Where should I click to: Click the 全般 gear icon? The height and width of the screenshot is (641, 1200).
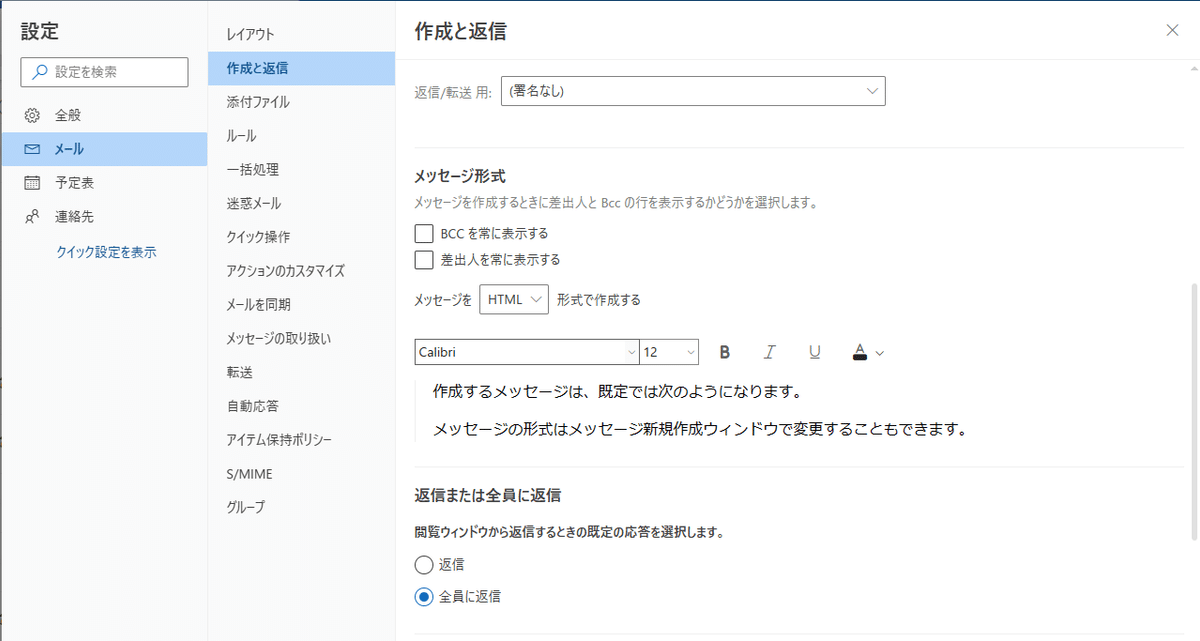[x=32, y=116]
